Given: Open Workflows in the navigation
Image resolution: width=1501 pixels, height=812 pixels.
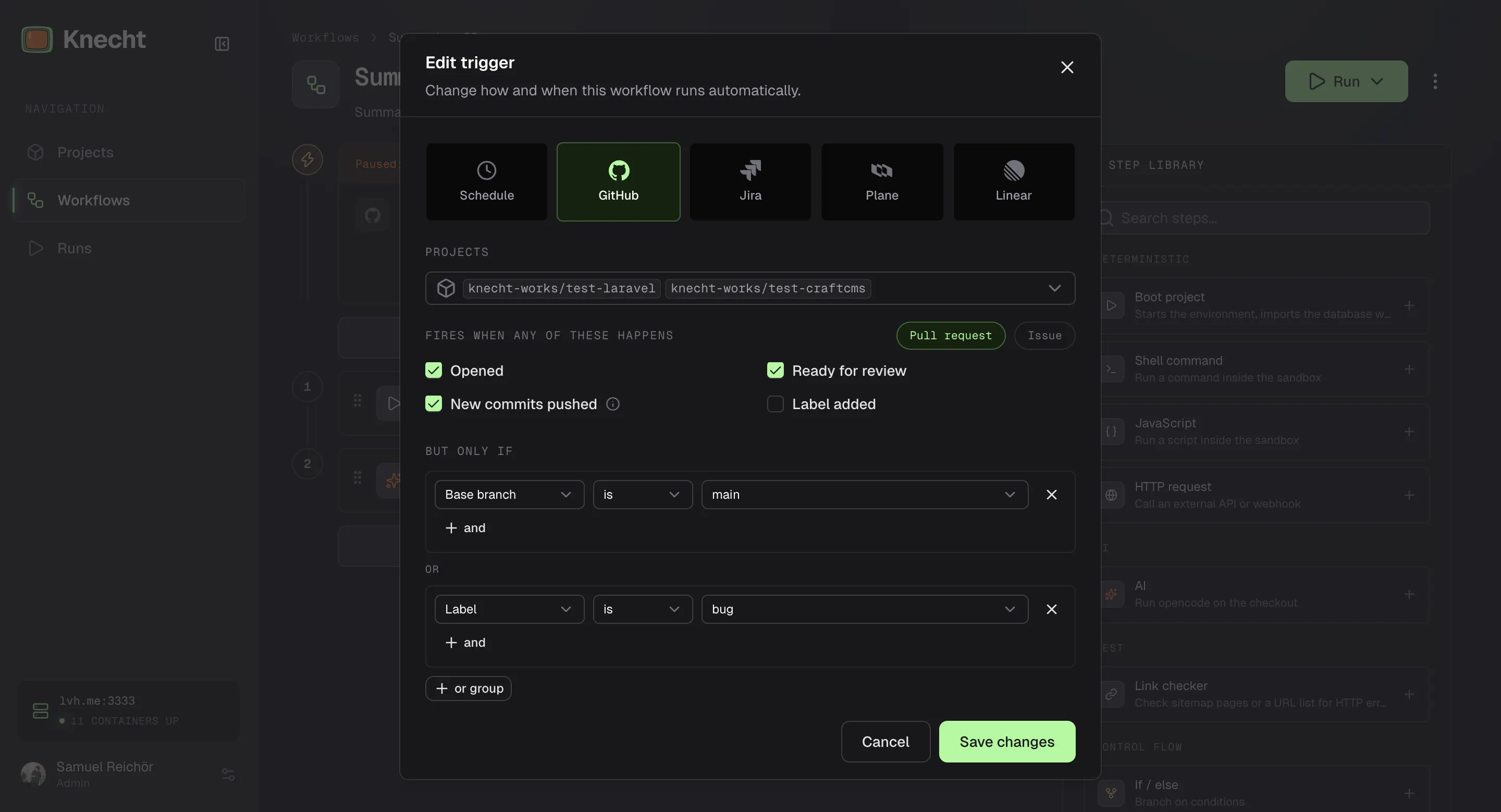Looking at the screenshot, I should tap(128, 200).
